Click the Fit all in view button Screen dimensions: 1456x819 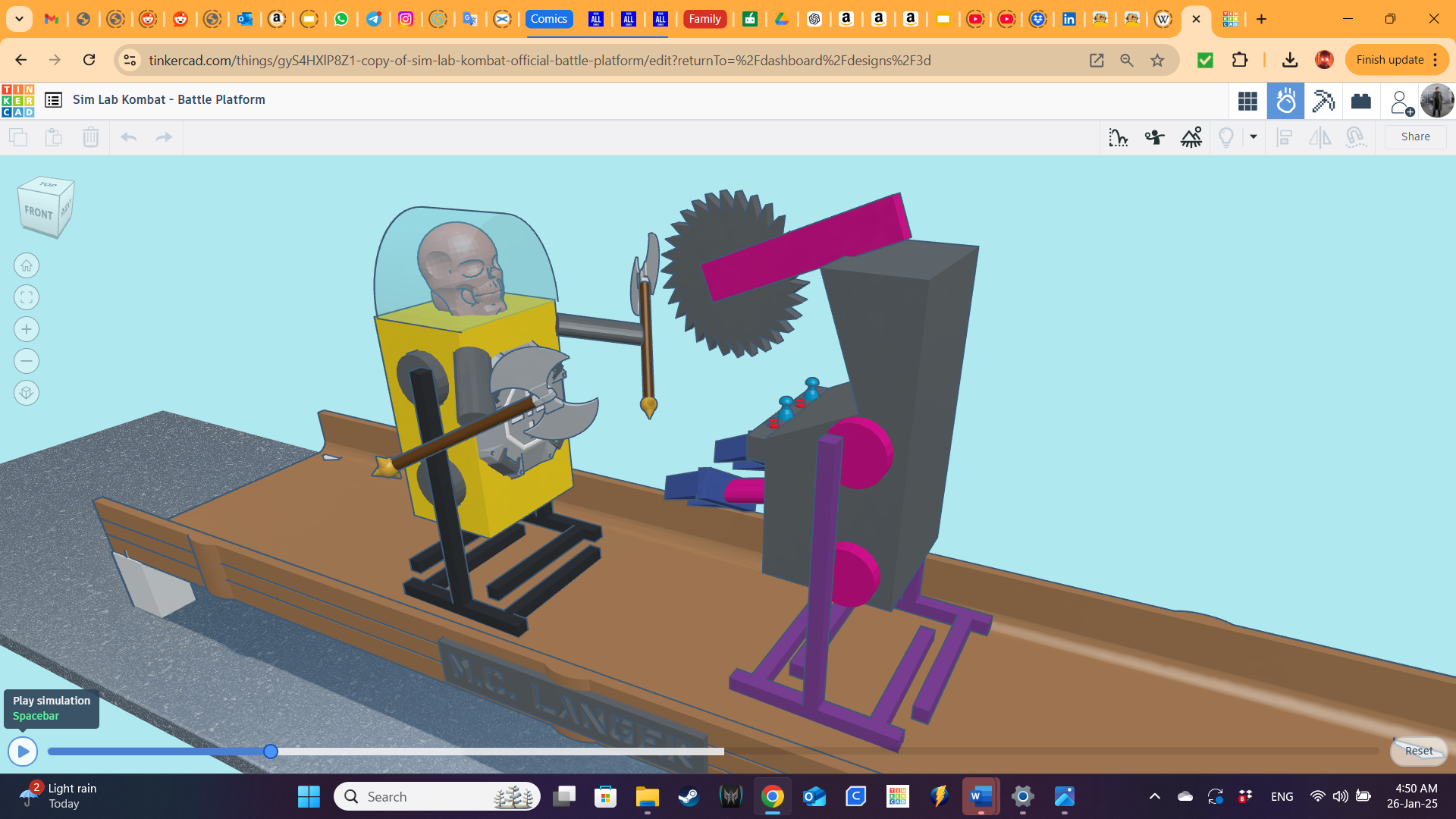coord(27,297)
